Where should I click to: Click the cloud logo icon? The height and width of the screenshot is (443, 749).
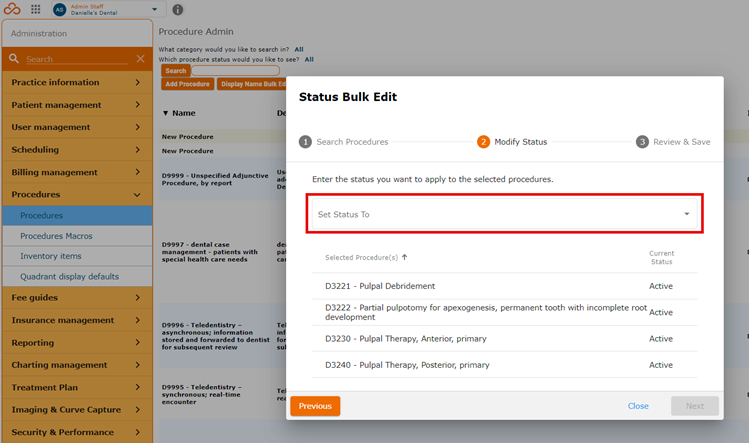(x=12, y=9)
